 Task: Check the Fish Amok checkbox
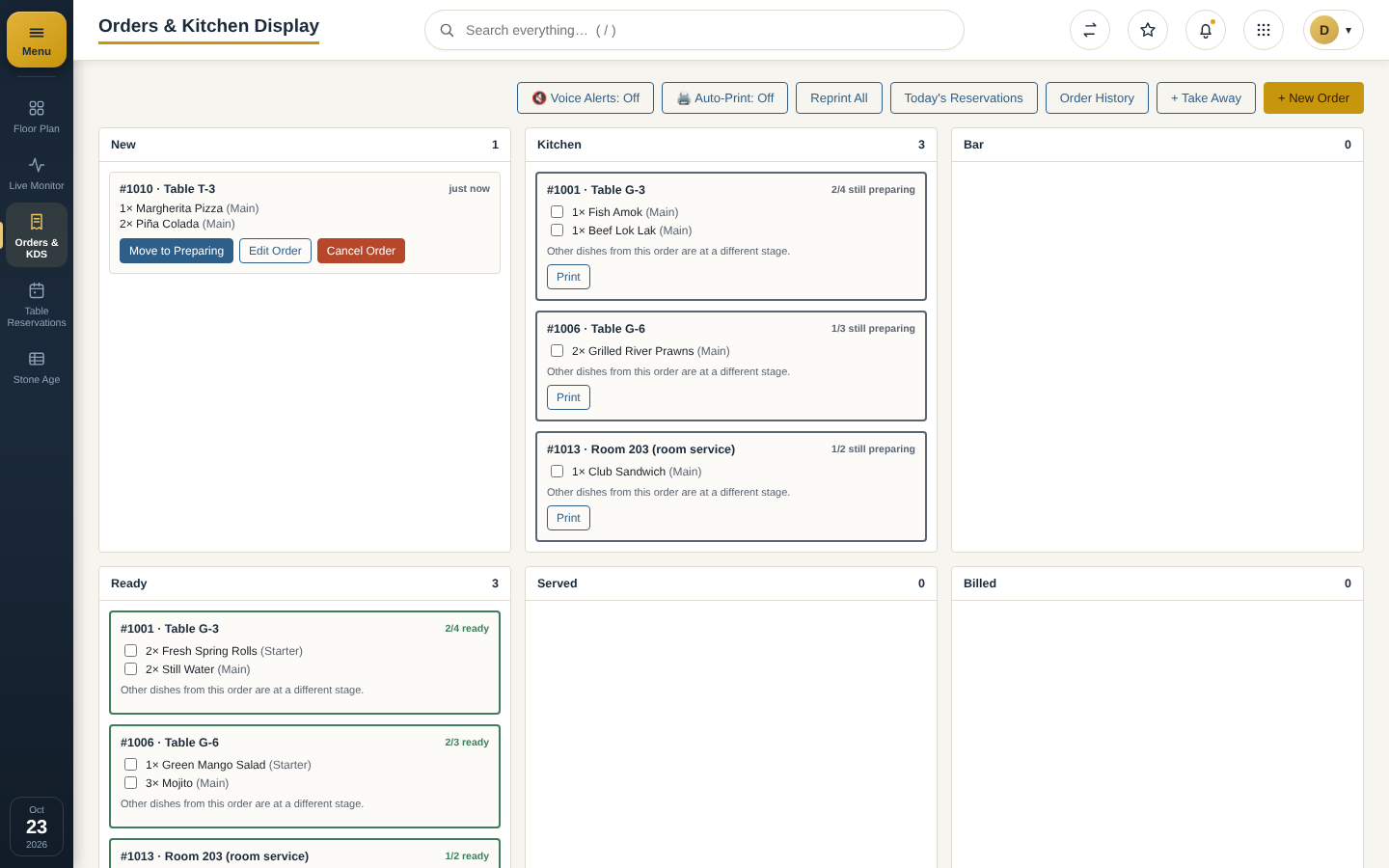click(557, 212)
